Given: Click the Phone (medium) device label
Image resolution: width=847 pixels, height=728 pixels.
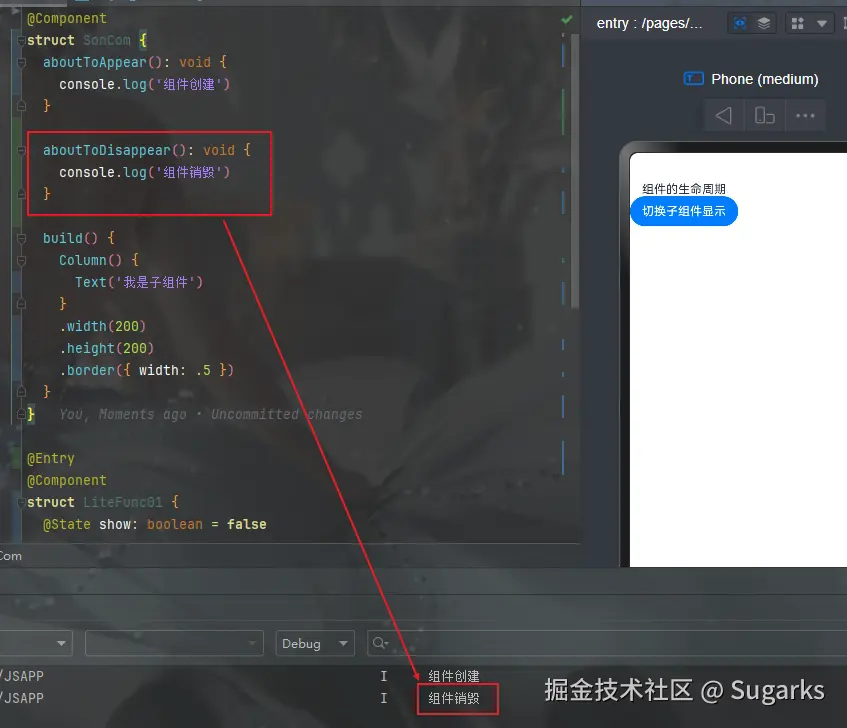Looking at the screenshot, I should point(764,79).
